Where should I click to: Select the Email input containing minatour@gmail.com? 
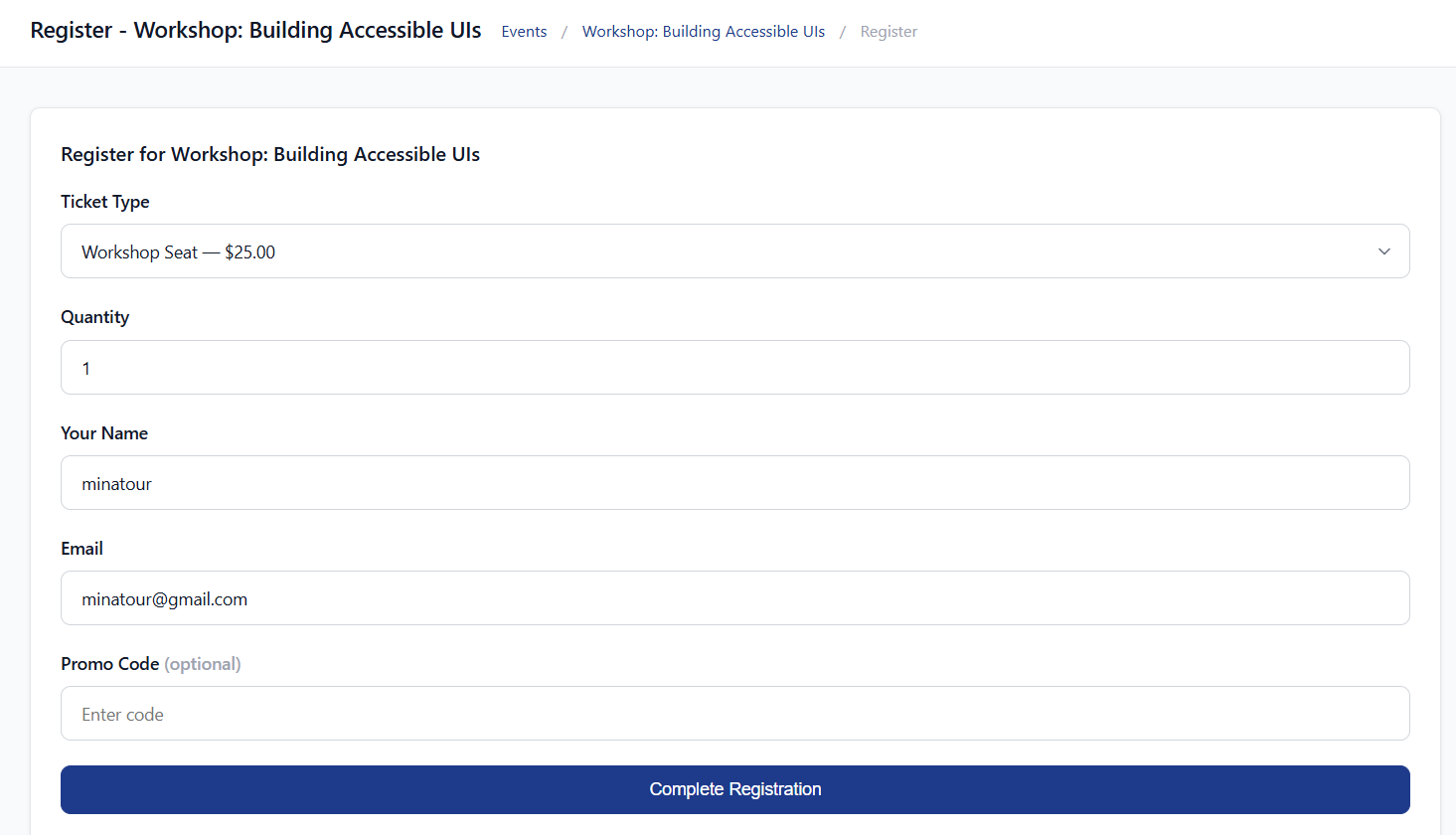click(x=734, y=598)
